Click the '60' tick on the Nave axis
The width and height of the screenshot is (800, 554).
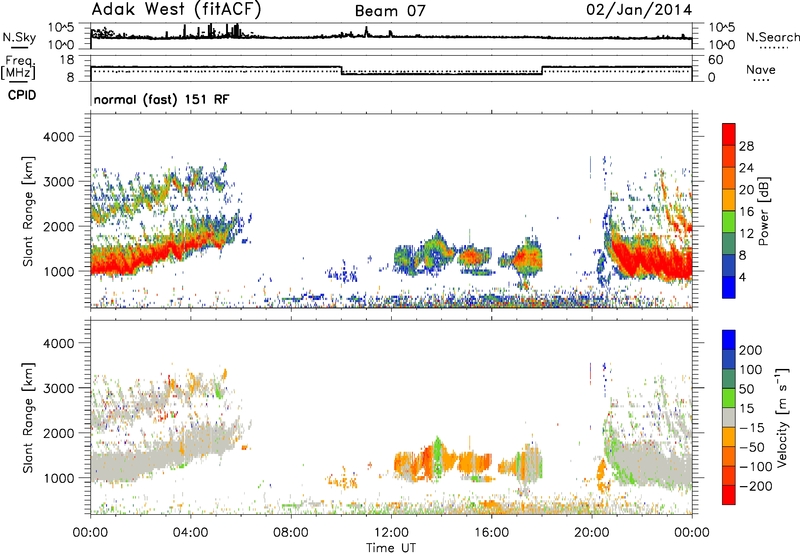click(716, 60)
